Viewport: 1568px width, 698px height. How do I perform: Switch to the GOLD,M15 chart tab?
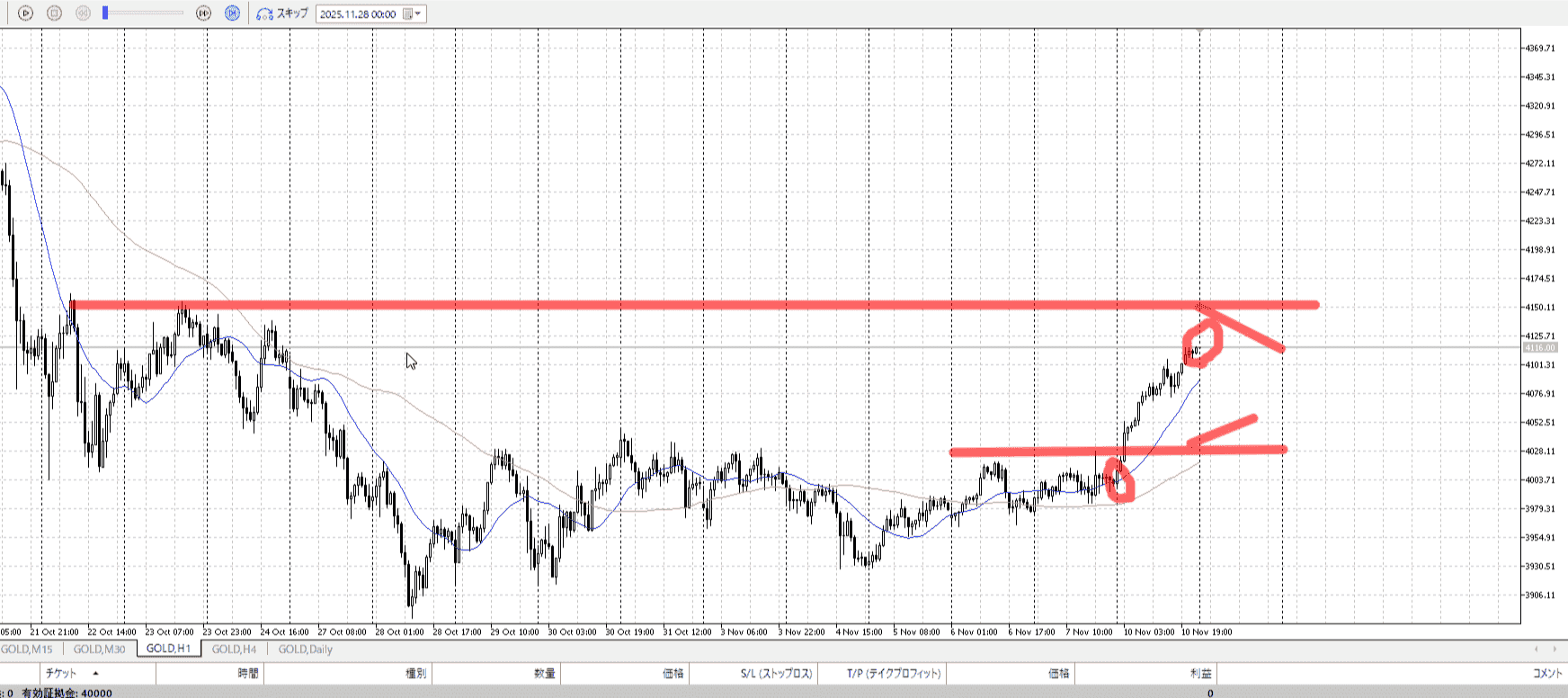click(27, 649)
